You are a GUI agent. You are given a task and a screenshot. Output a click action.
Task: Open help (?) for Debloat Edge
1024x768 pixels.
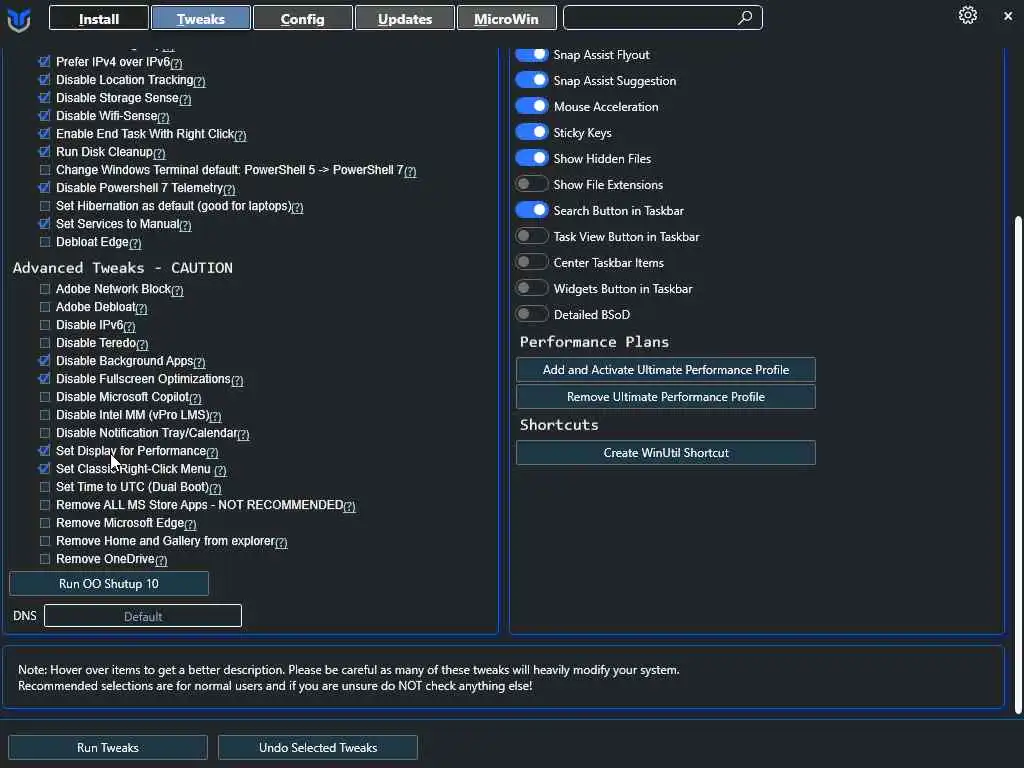135,244
